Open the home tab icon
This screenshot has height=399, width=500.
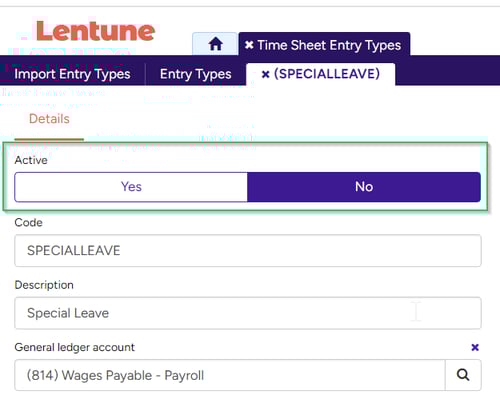(x=215, y=44)
